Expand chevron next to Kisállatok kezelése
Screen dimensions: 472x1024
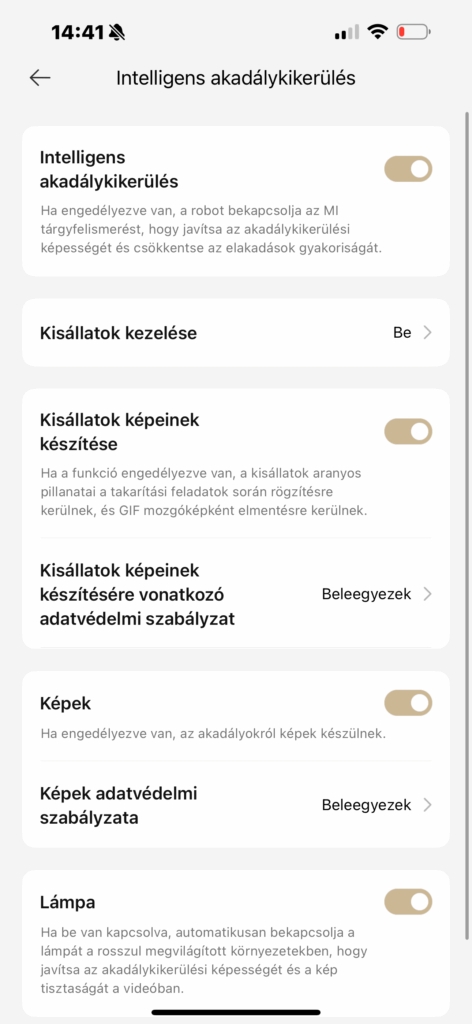[x=428, y=333]
